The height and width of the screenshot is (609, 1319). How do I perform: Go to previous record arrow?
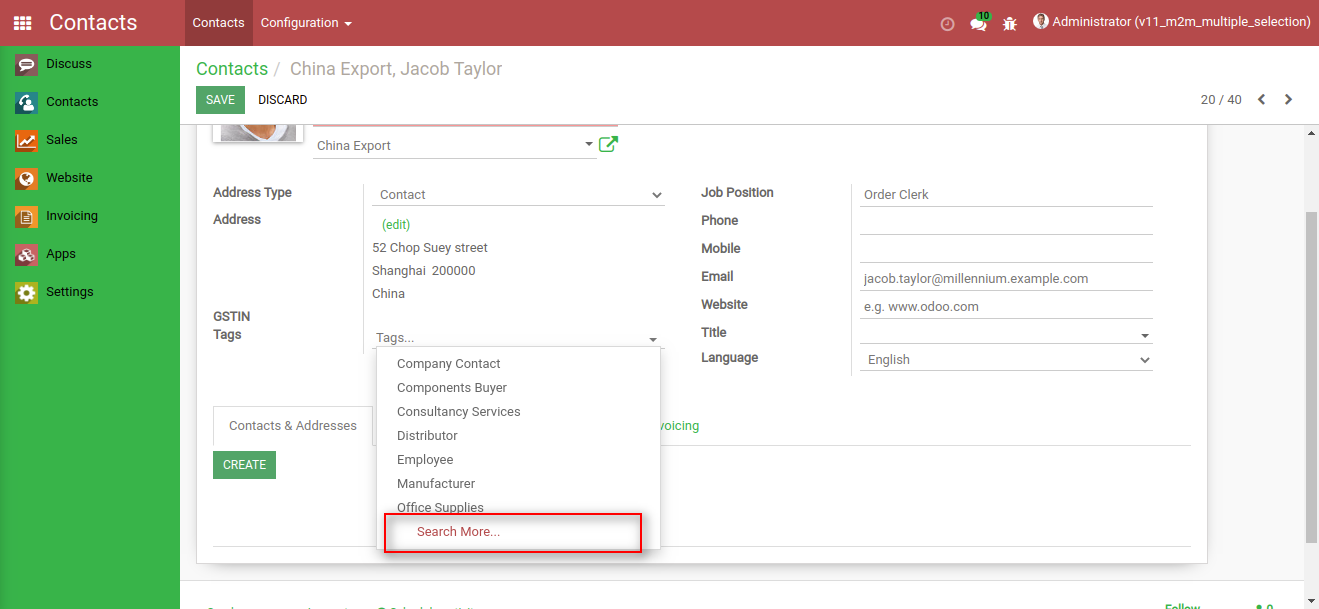[1261, 99]
